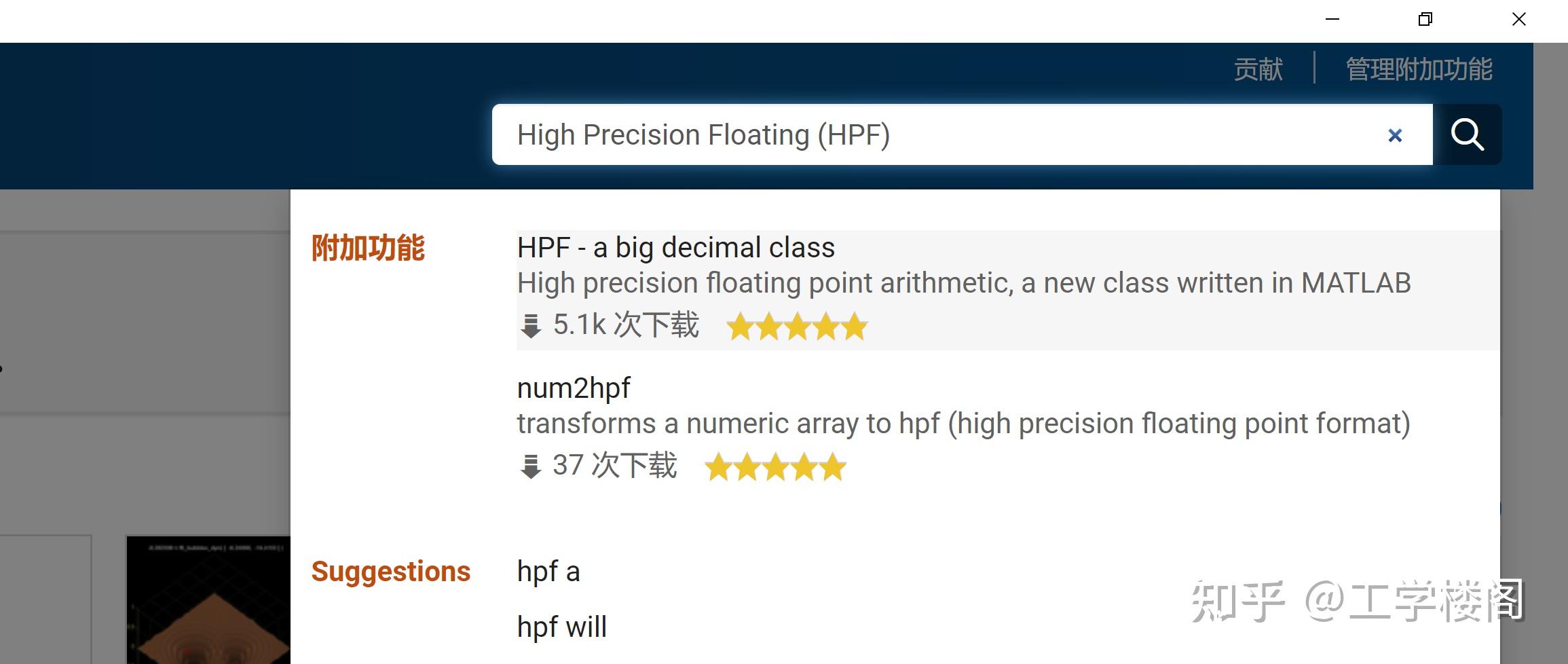Image resolution: width=1568 pixels, height=664 pixels.
Task: Click the download icon beside 37 次下载
Action: pyautogui.click(x=530, y=466)
